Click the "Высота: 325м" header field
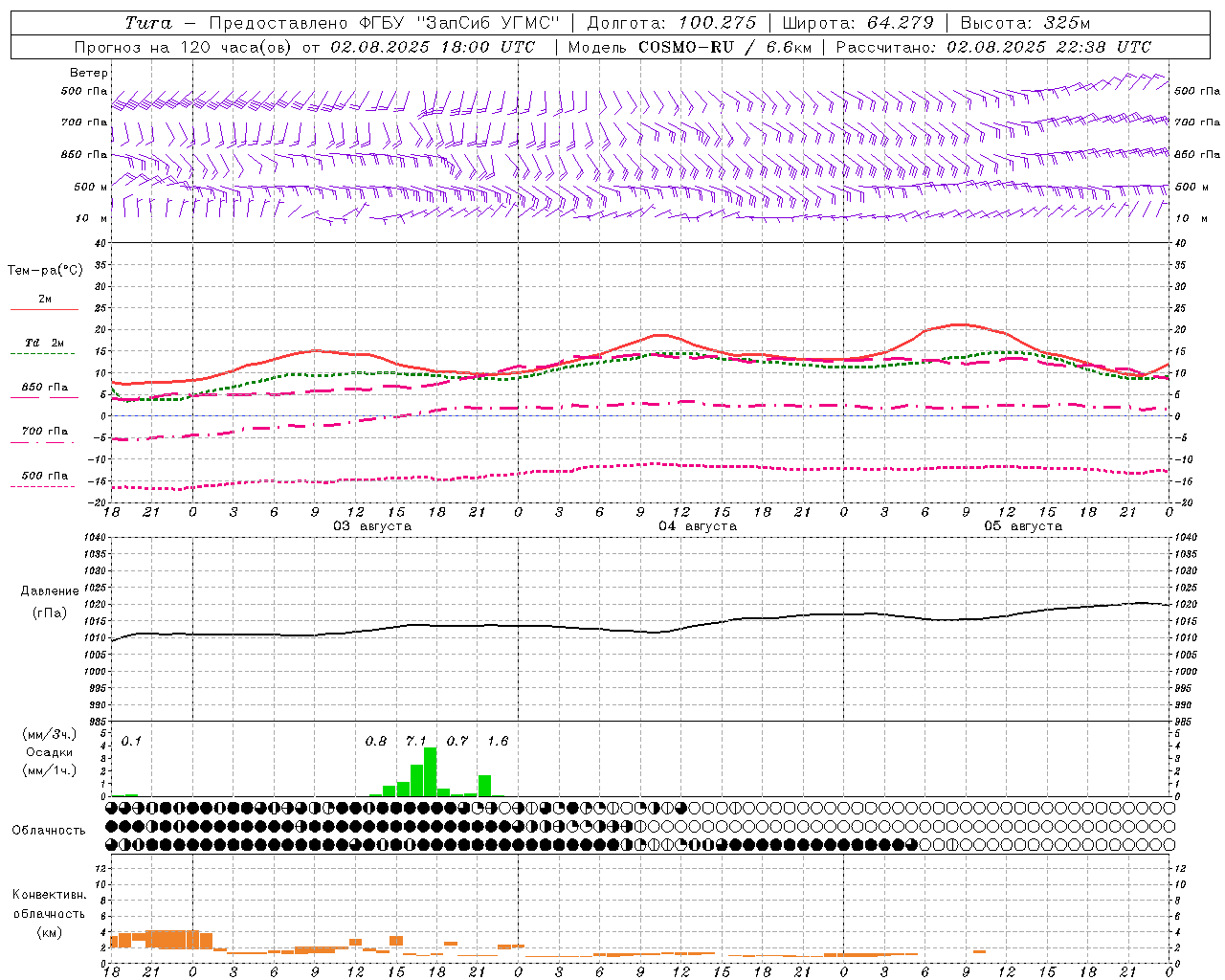This screenshot has height=980, width=1225. coord(1025,23)
